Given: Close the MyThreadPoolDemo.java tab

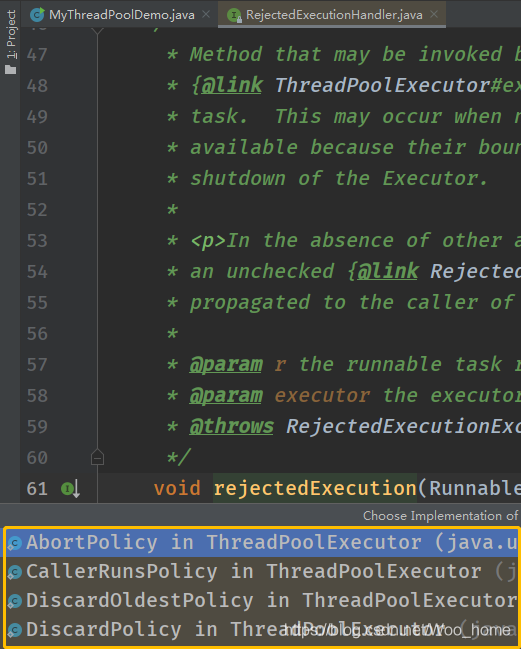Looking at the screenshot, I should pyautogui.click(x=206, y=14).
